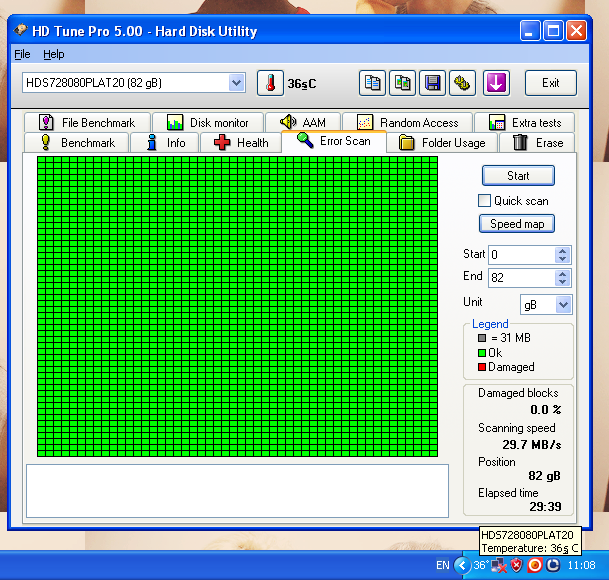Click the green Ok legend swatch
This screenshot has height=580, width=609.
[x=482, y=353]
